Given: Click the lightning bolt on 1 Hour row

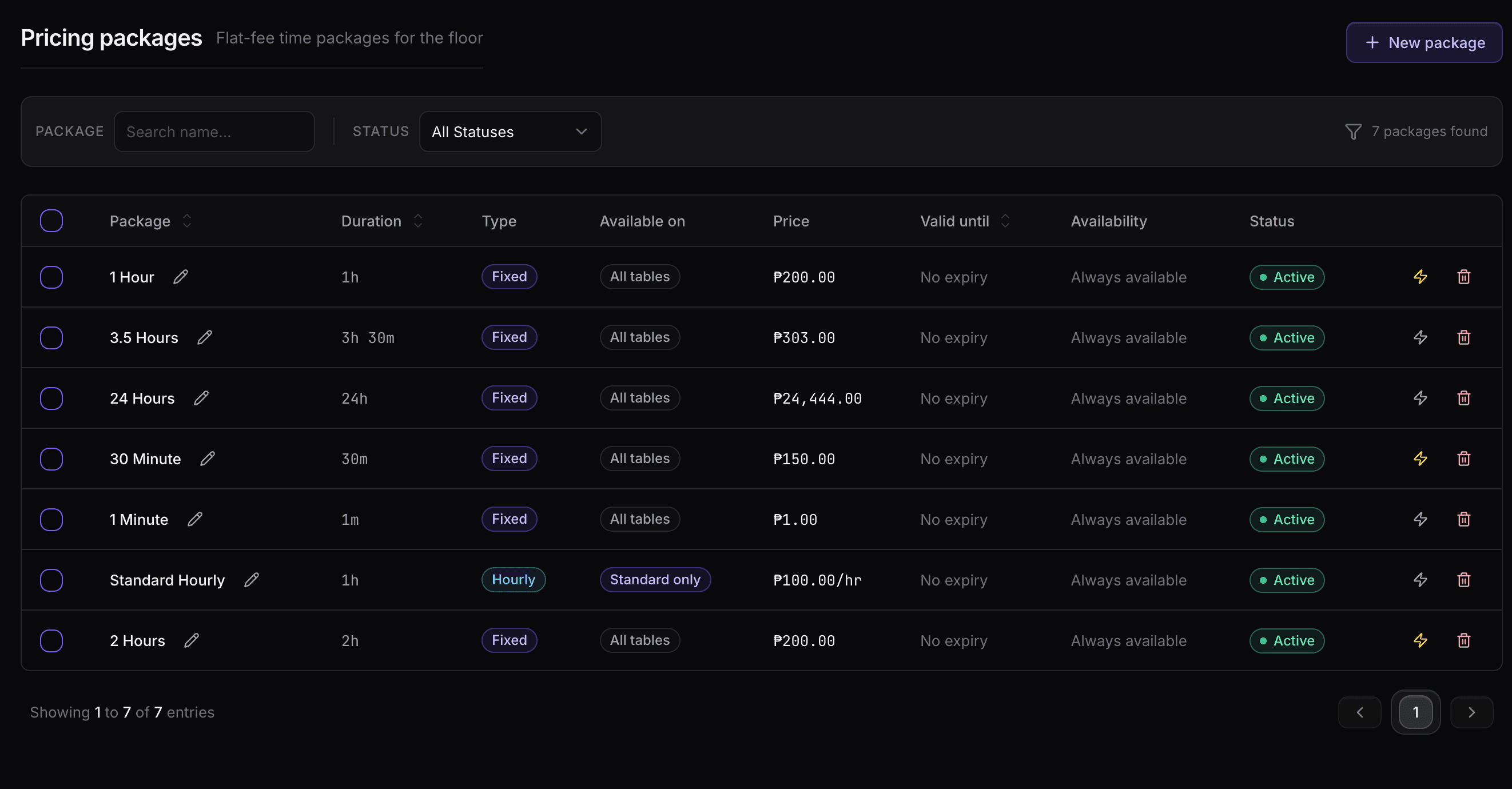Looking at the screenshot, I should pyautogui.click(x=1421, y=277).
